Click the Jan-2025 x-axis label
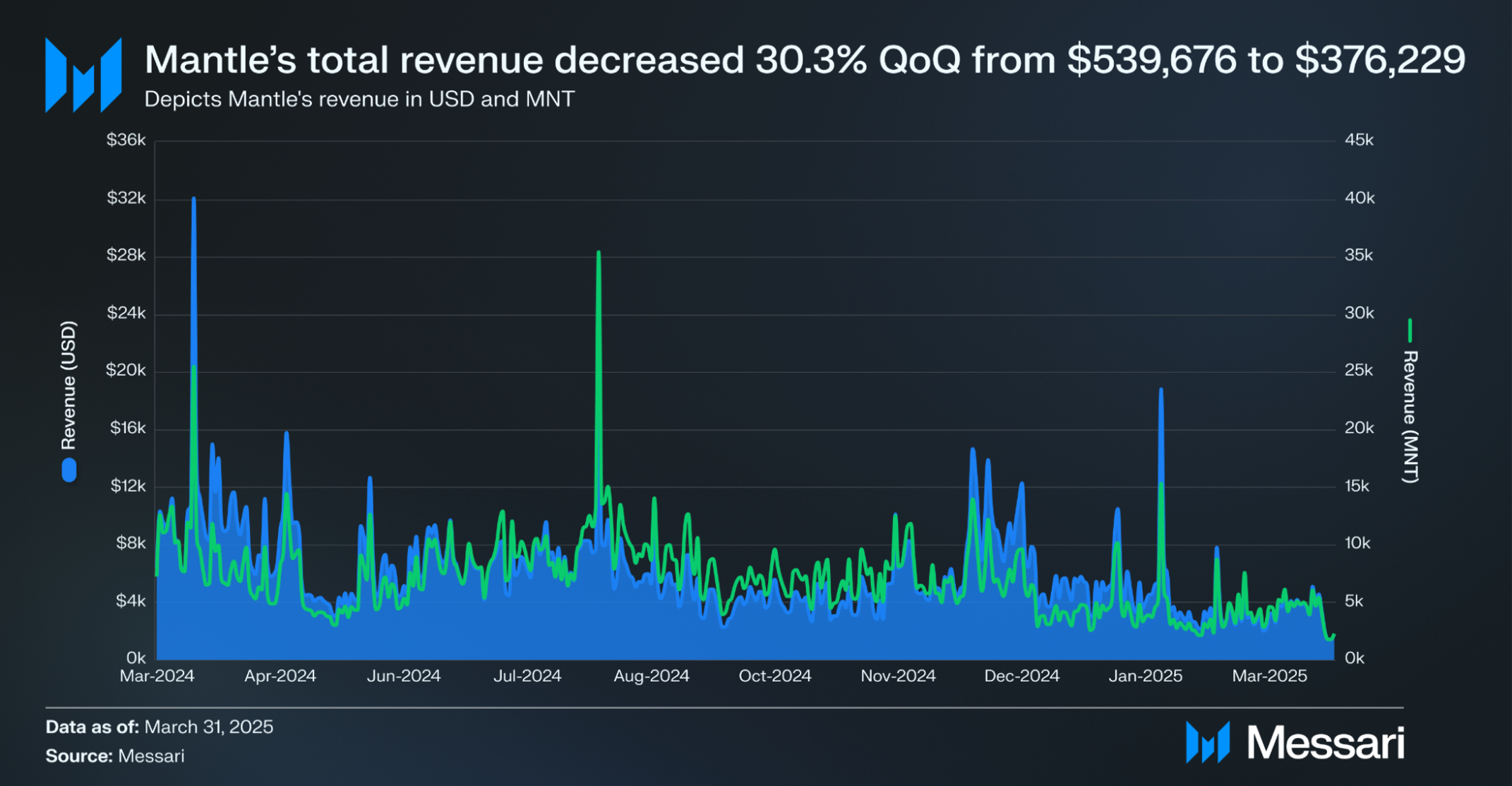The width and height of the screenshot is (1512, 786). [x=1146, y=676]
